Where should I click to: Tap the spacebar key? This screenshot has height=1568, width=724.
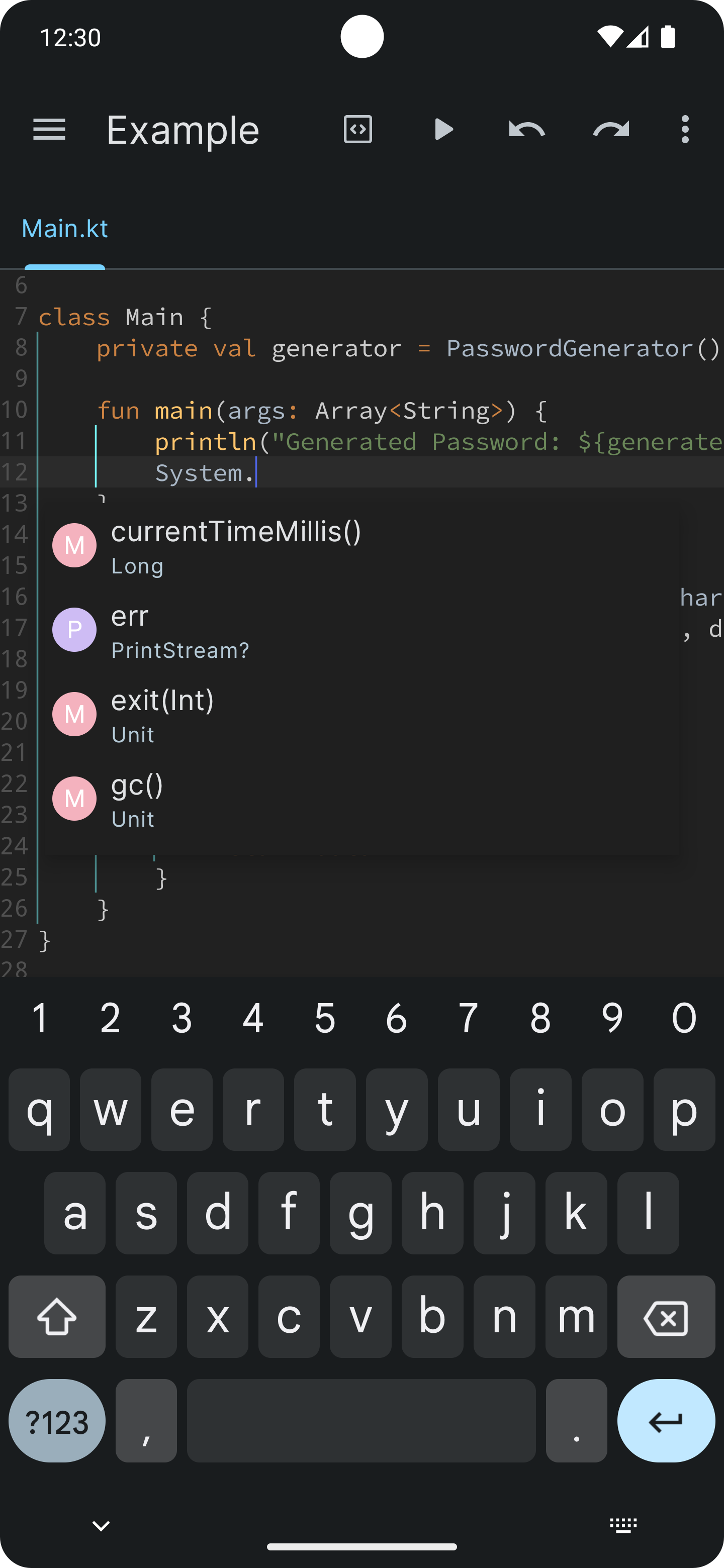361,1421
